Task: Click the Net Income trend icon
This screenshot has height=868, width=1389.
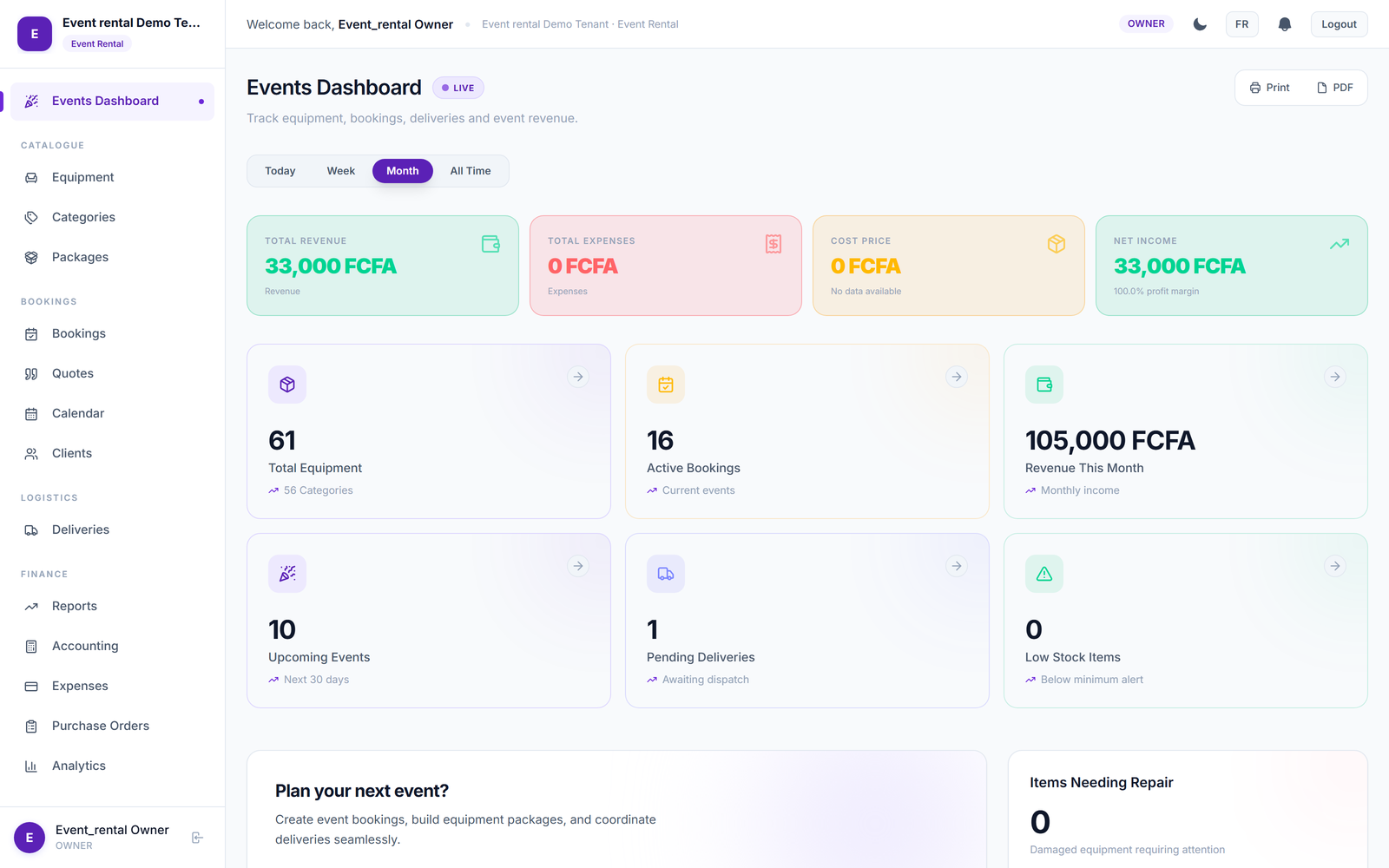Action: point(1340,244)
